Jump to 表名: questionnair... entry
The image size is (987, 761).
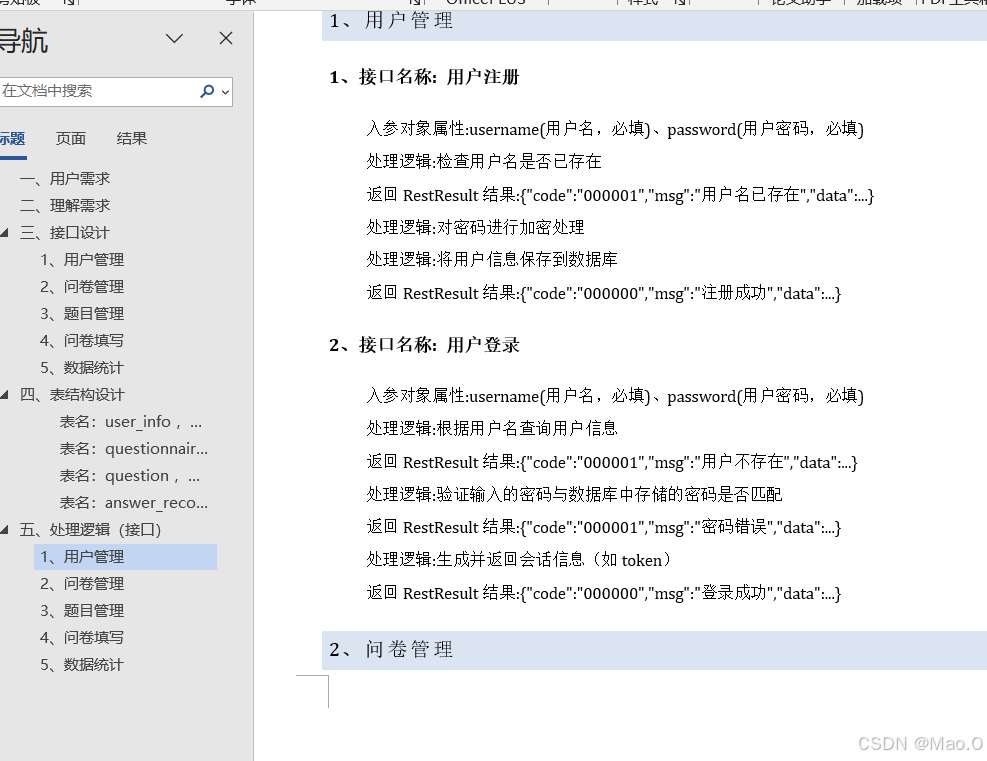pos(133,449)
